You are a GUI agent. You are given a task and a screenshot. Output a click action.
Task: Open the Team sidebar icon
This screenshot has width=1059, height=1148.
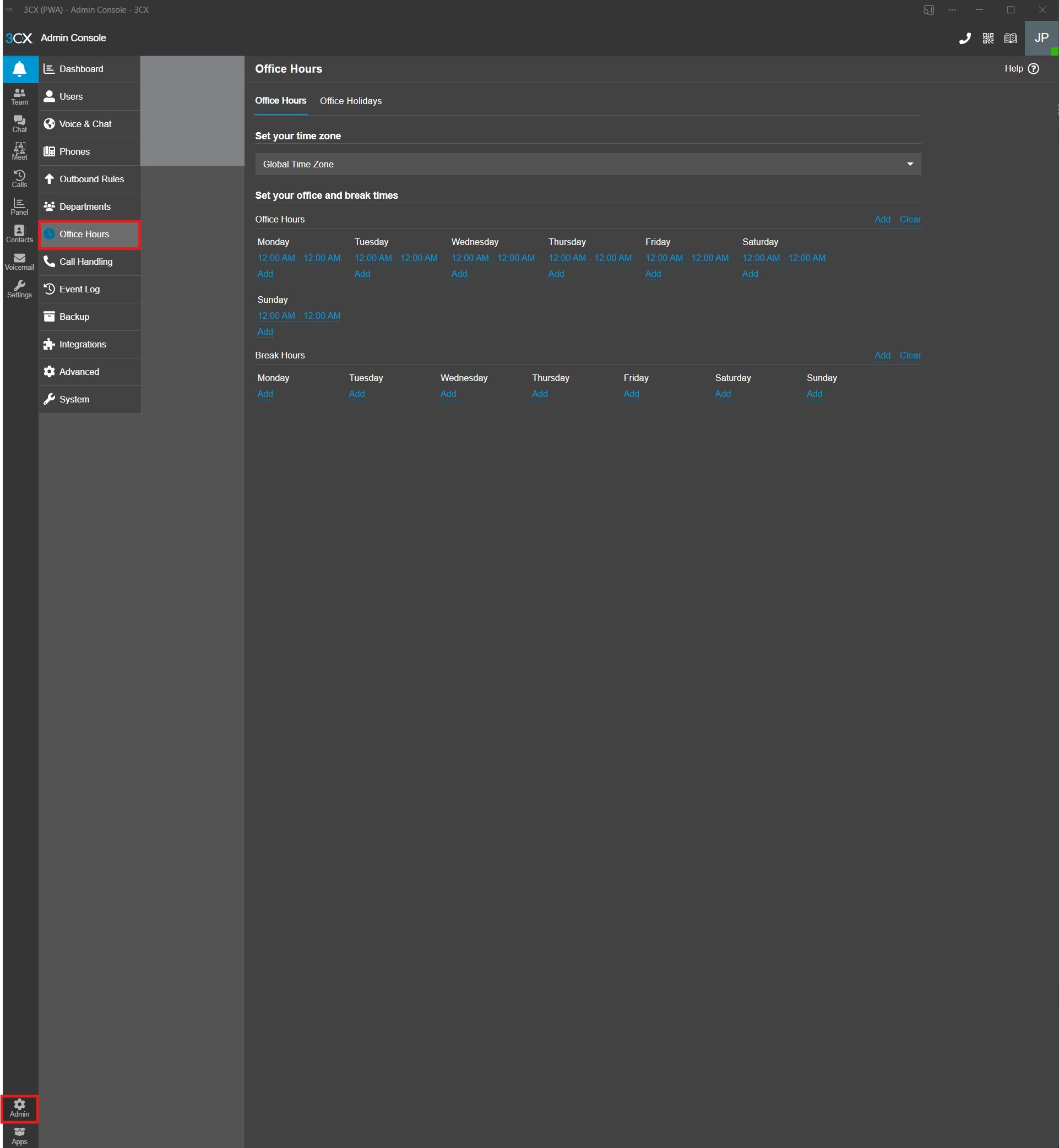(x=20, y=96)
